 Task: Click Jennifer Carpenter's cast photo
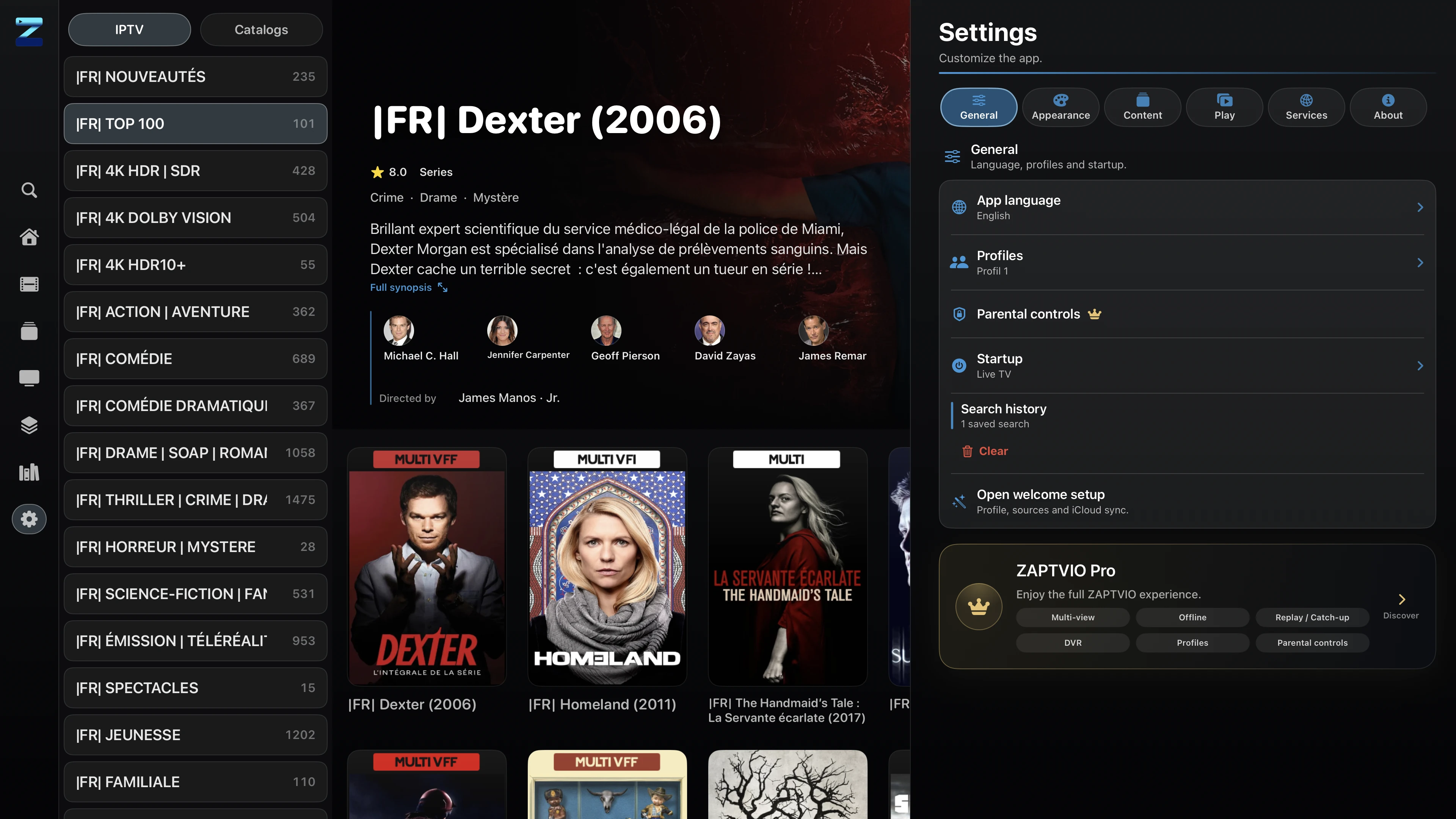[x=502, y=331]
